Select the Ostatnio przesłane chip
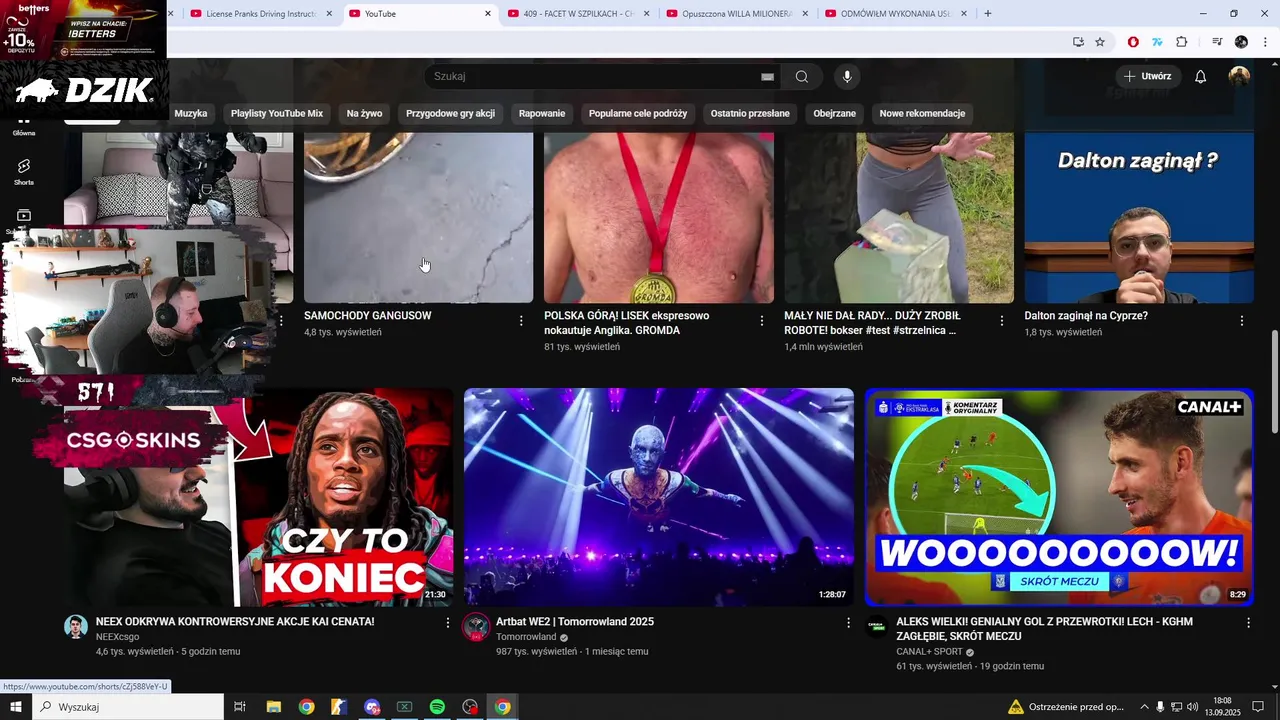The height and width of the screenshot is (720, 1280). [750, 113]
